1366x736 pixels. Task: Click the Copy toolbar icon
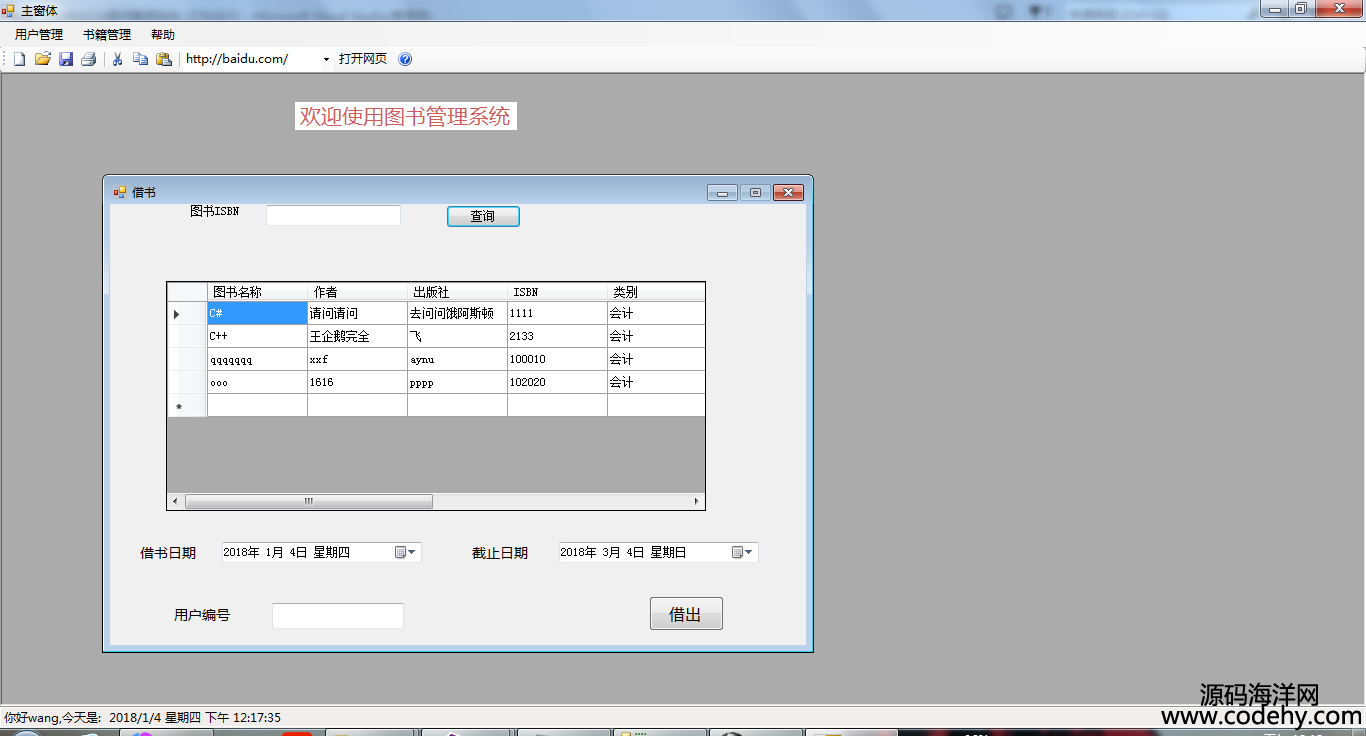click(140, 59)
